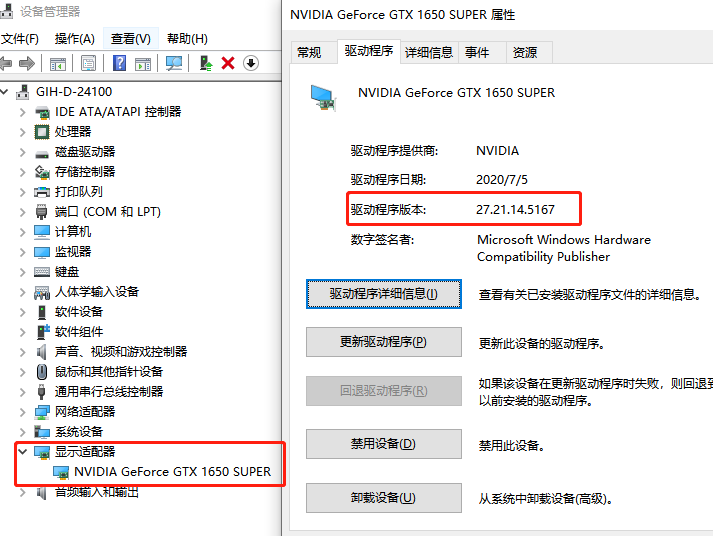Toggle the action pane toolbar icon

coord(143,64)
